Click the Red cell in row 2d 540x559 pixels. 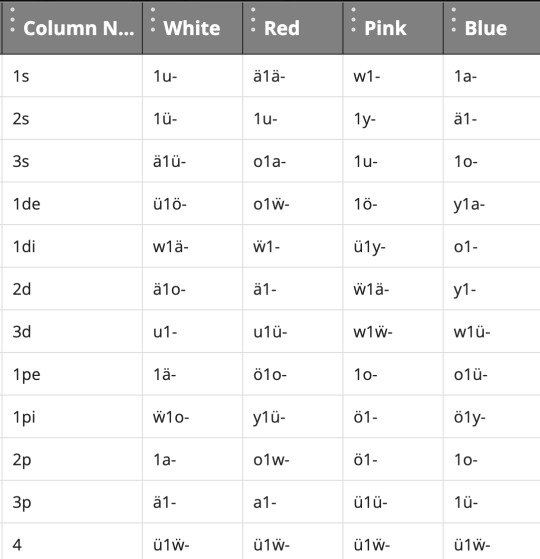(x=293, y=289)
